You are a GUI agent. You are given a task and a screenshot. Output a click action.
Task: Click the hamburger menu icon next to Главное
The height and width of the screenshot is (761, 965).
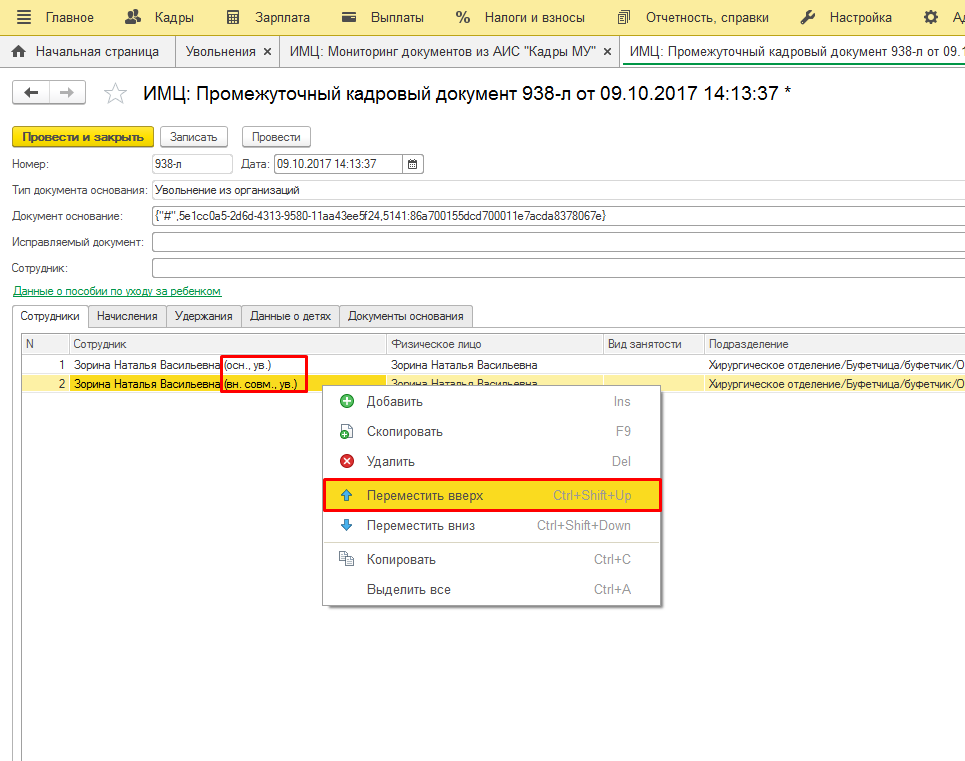[x=24, y=17]
